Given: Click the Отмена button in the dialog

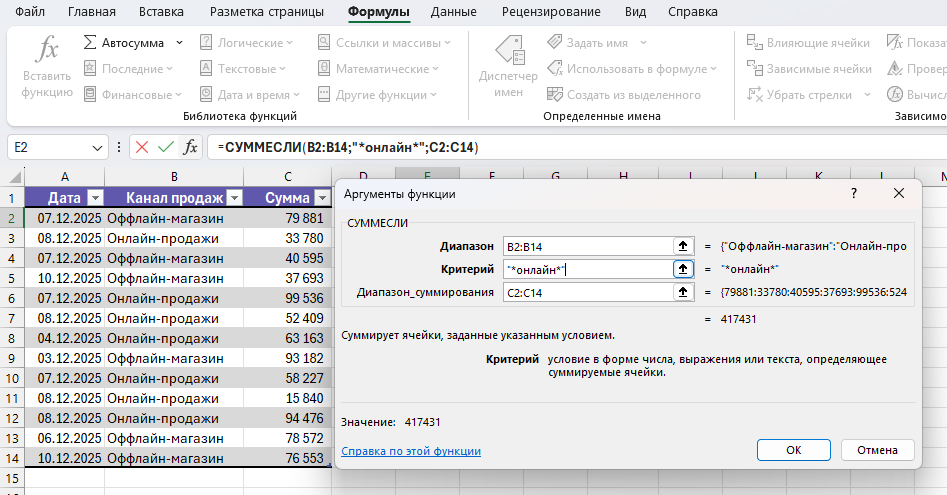Looking at the screenshot, I should click(x=877, y=449).
